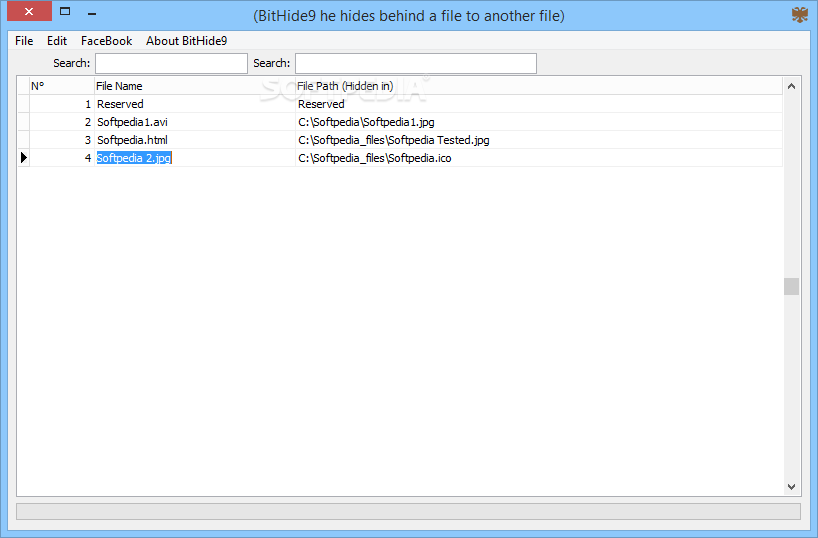Select the Softpedia.html file name cell
Screen dimensions: 818x538
pos(195,140)
